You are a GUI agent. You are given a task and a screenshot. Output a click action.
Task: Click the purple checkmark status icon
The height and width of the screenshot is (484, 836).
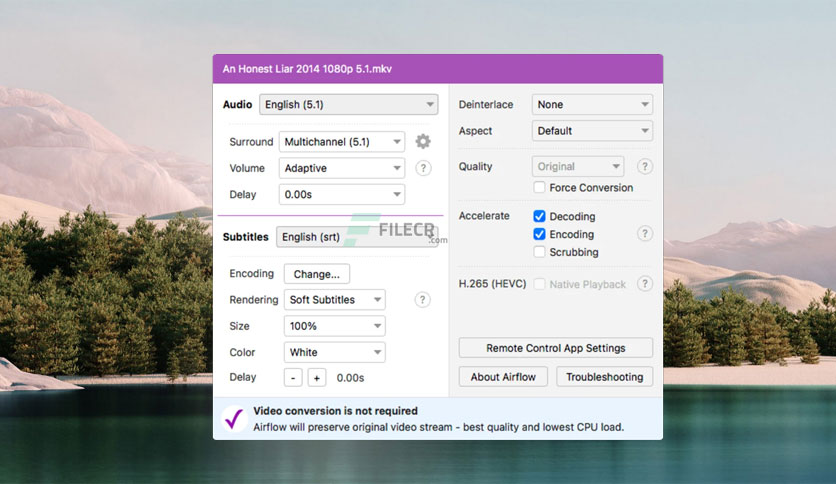pyautogui.click(x=234, y=418)
